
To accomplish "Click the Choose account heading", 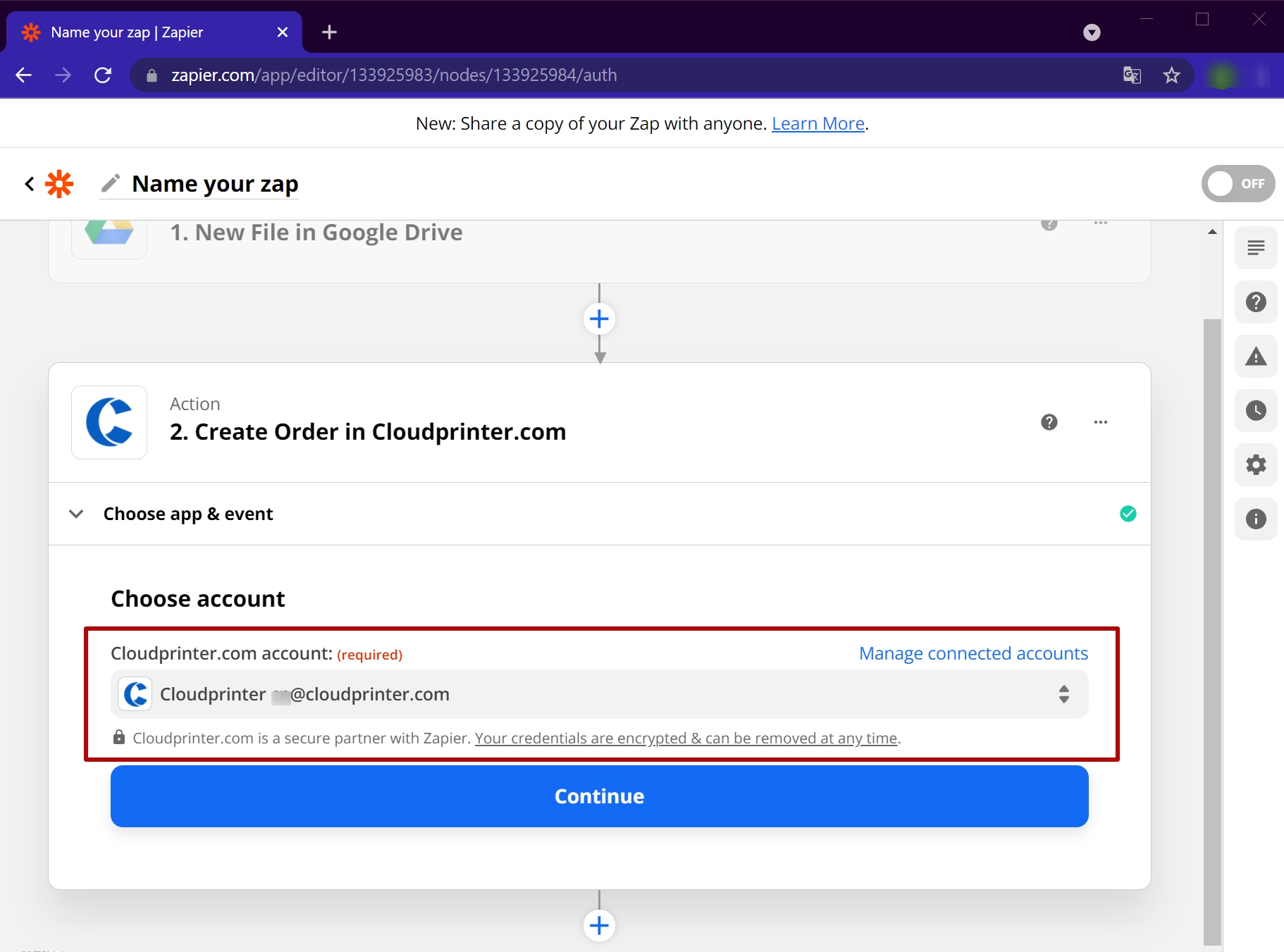I will [198, 598].
